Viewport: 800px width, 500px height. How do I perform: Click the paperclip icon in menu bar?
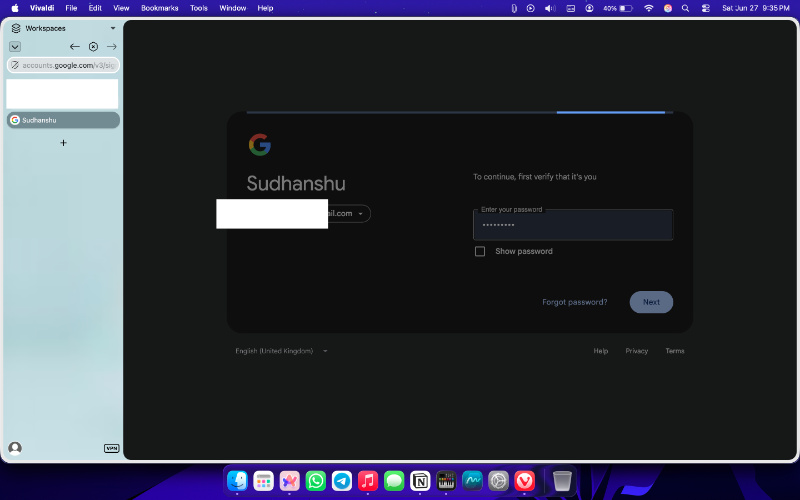514,8
